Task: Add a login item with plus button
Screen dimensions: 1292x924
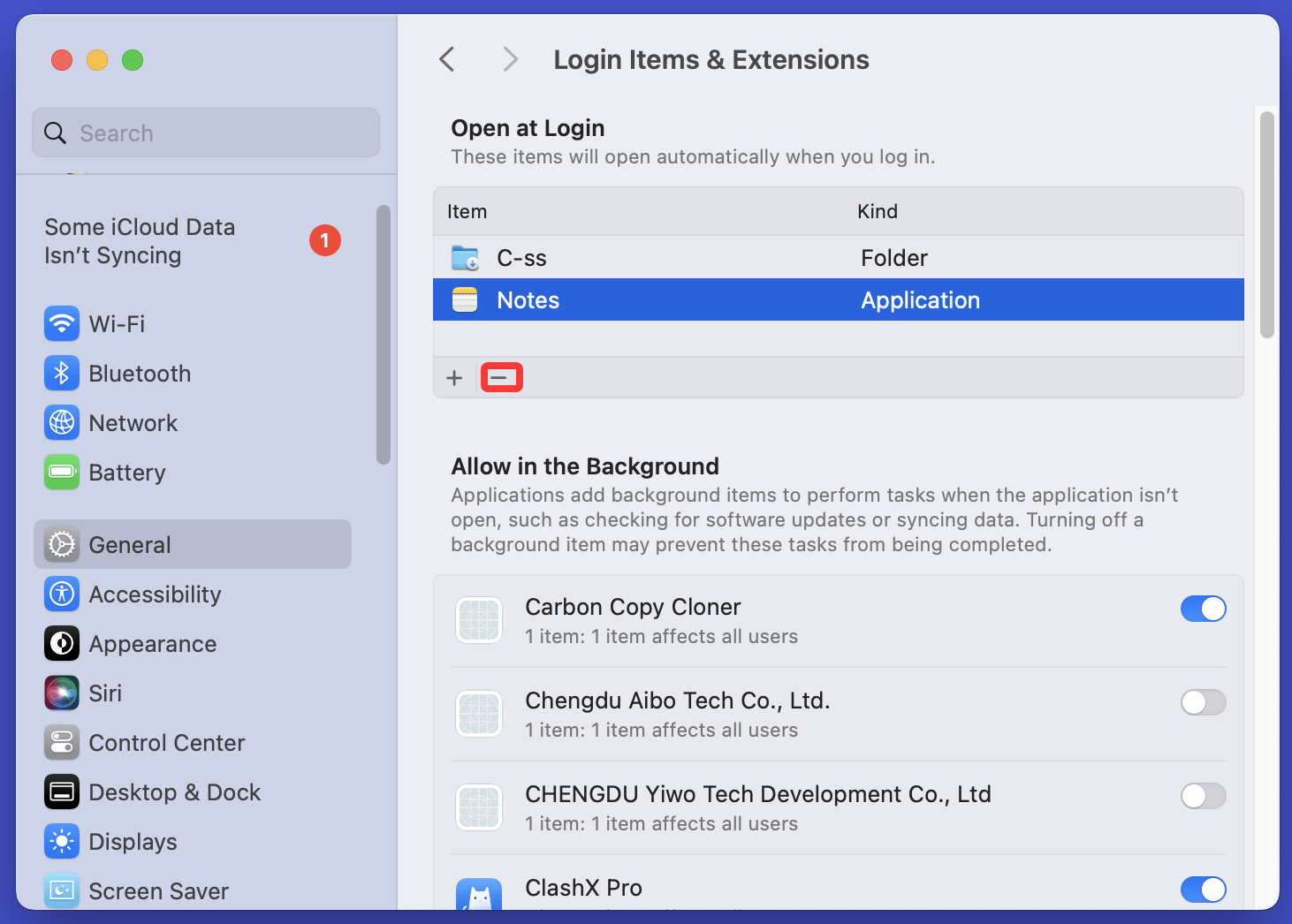Action: point(454,378)
